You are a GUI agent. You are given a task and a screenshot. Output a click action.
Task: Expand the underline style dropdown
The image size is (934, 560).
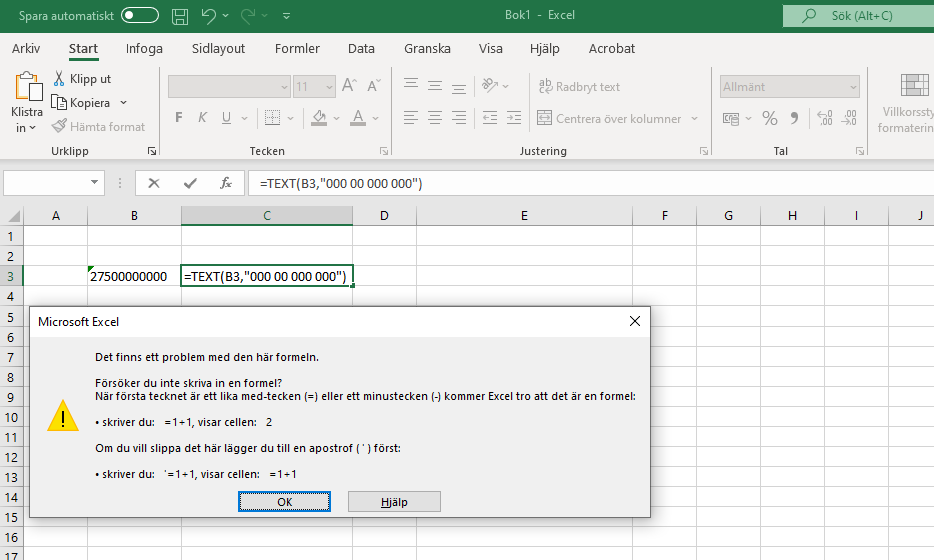(244, 119)
